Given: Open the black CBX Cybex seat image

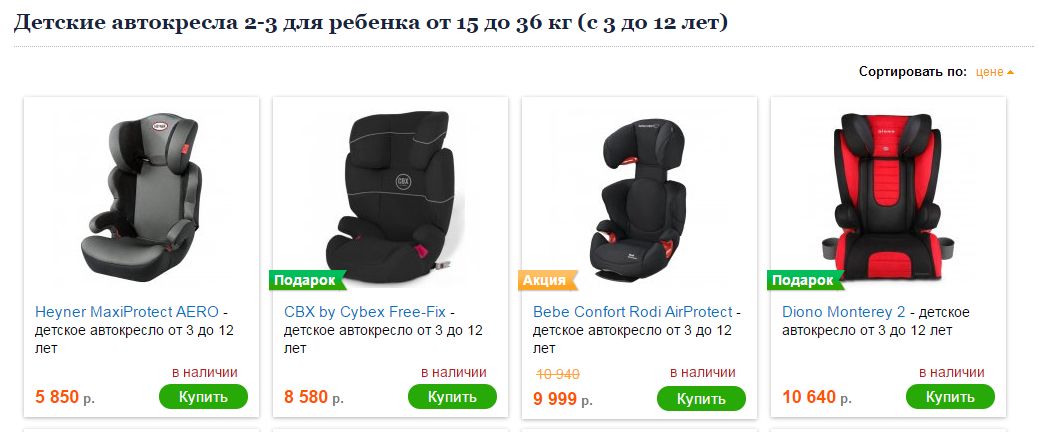Looking at the screenshot, I should [391, 198].
